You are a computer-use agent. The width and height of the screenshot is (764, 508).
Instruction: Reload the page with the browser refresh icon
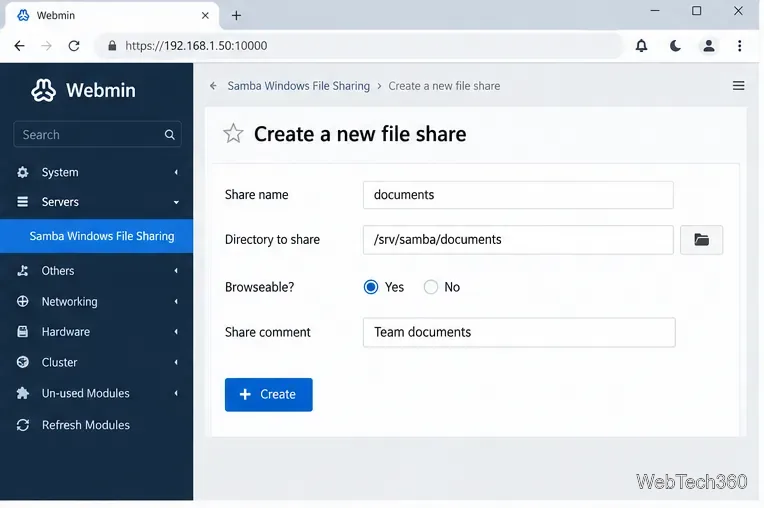[x=74, y=46]
